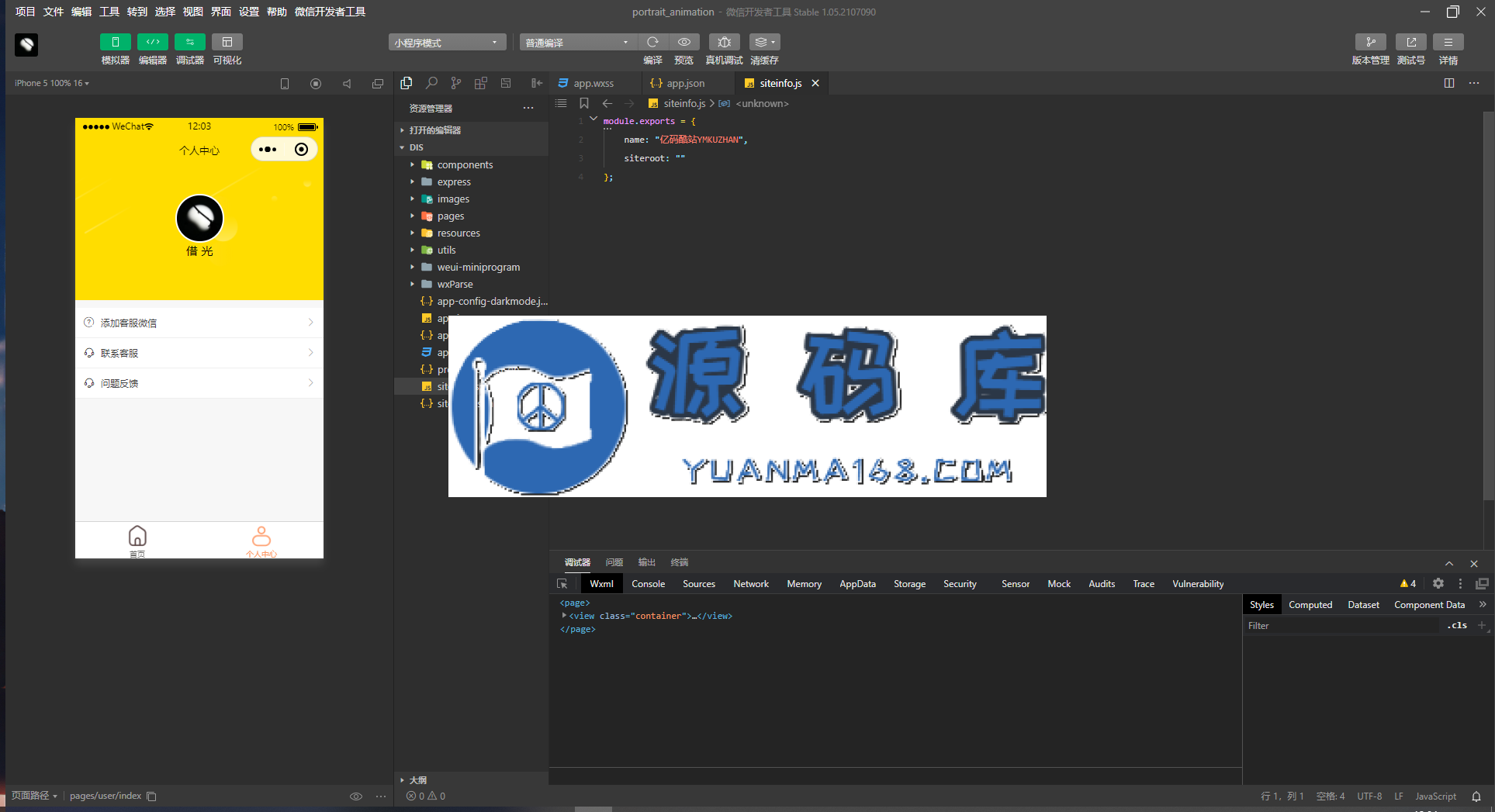
Task: Copy the page path pages/user/index
Action: pyautogui.click(x=152, y=796)
